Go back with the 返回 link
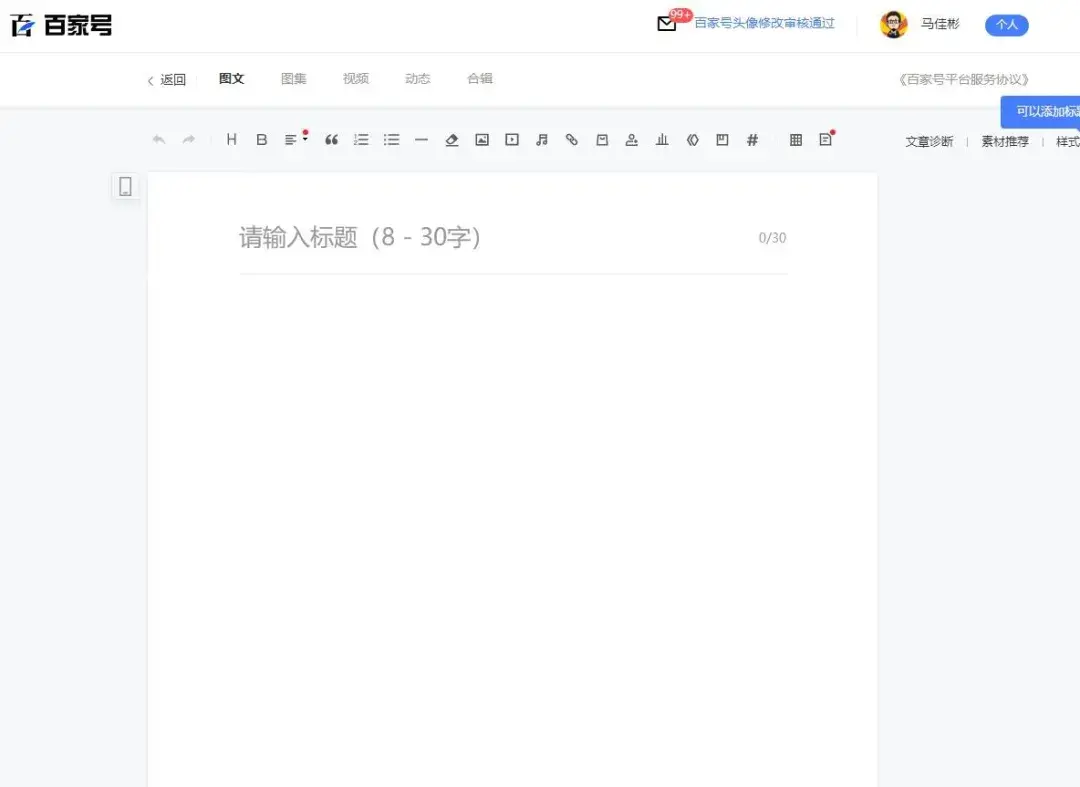 pos(167,80)
